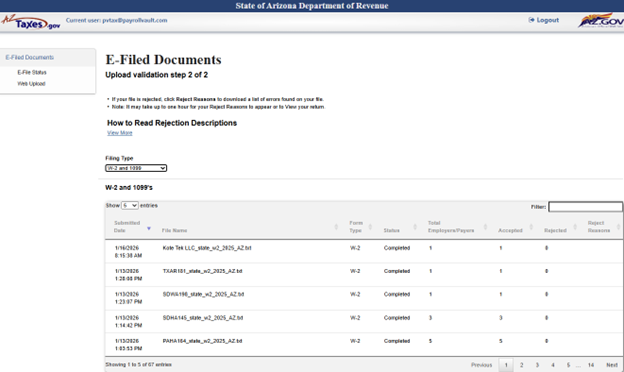Click the 'Showing 1 to 5 of 67 entries' text

tap(138, 364)
